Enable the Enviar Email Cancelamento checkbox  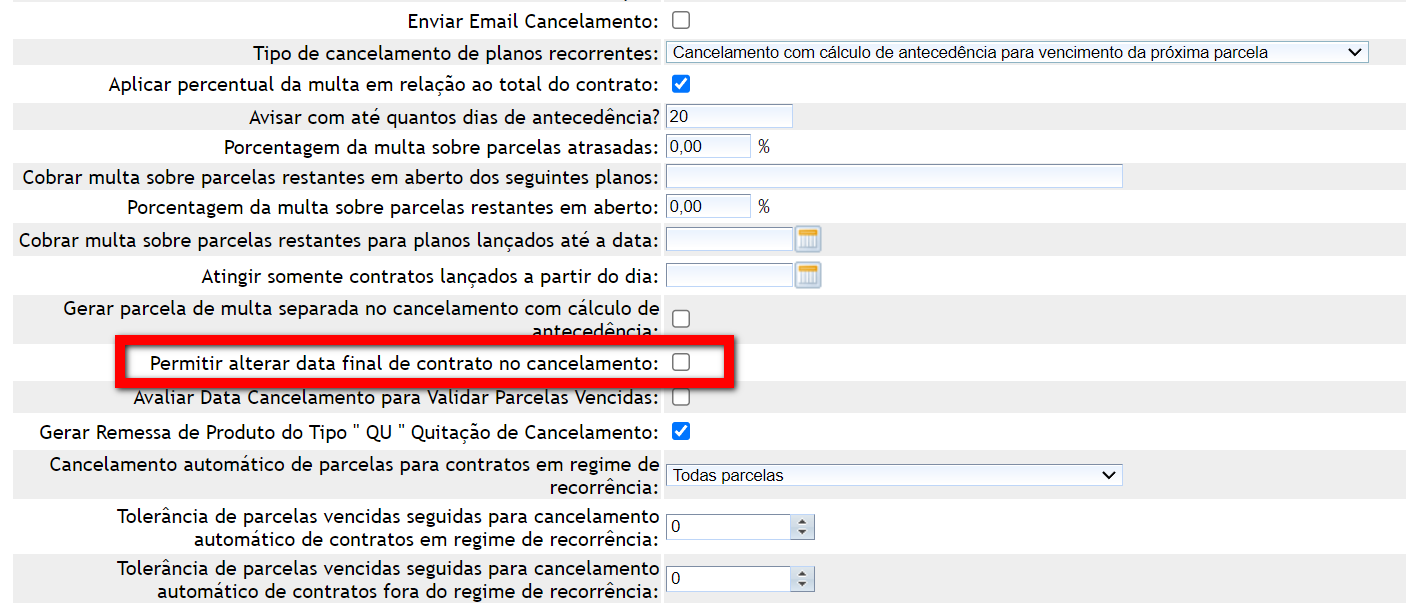[x=681, y=20]
